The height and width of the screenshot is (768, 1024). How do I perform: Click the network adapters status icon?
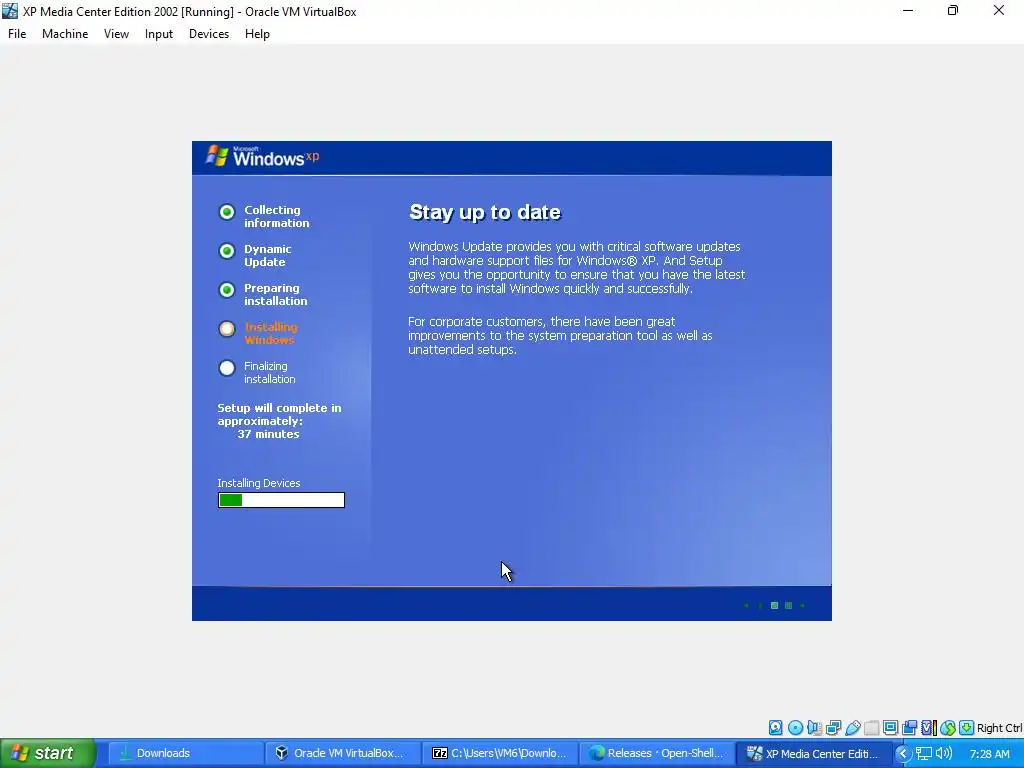click(833, 728)
